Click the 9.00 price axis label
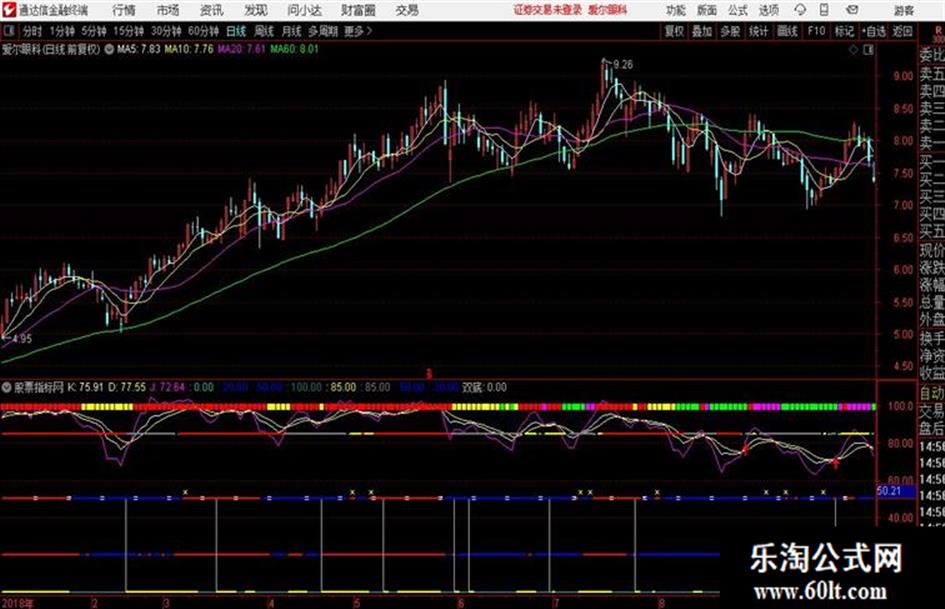The image size is (945, 609). pyautogui.click(x=903, y=76)
